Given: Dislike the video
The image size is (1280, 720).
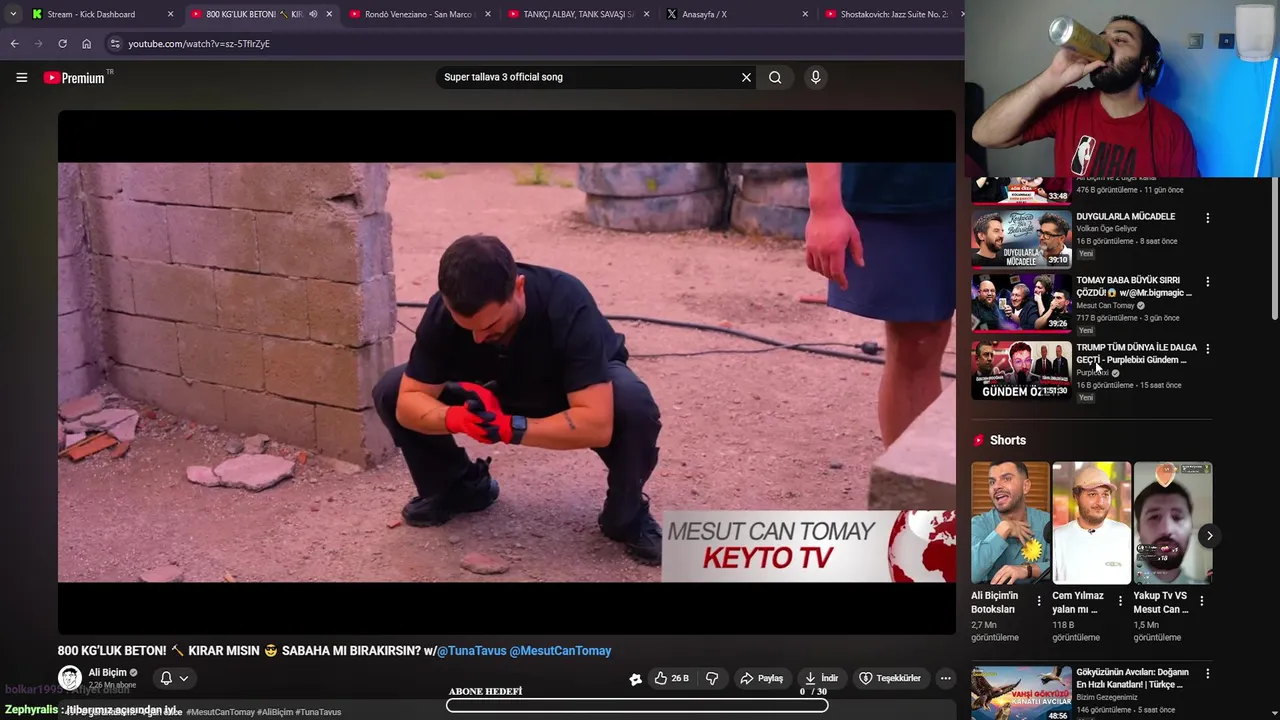Looking at the screenshot, I should (712, 678).
